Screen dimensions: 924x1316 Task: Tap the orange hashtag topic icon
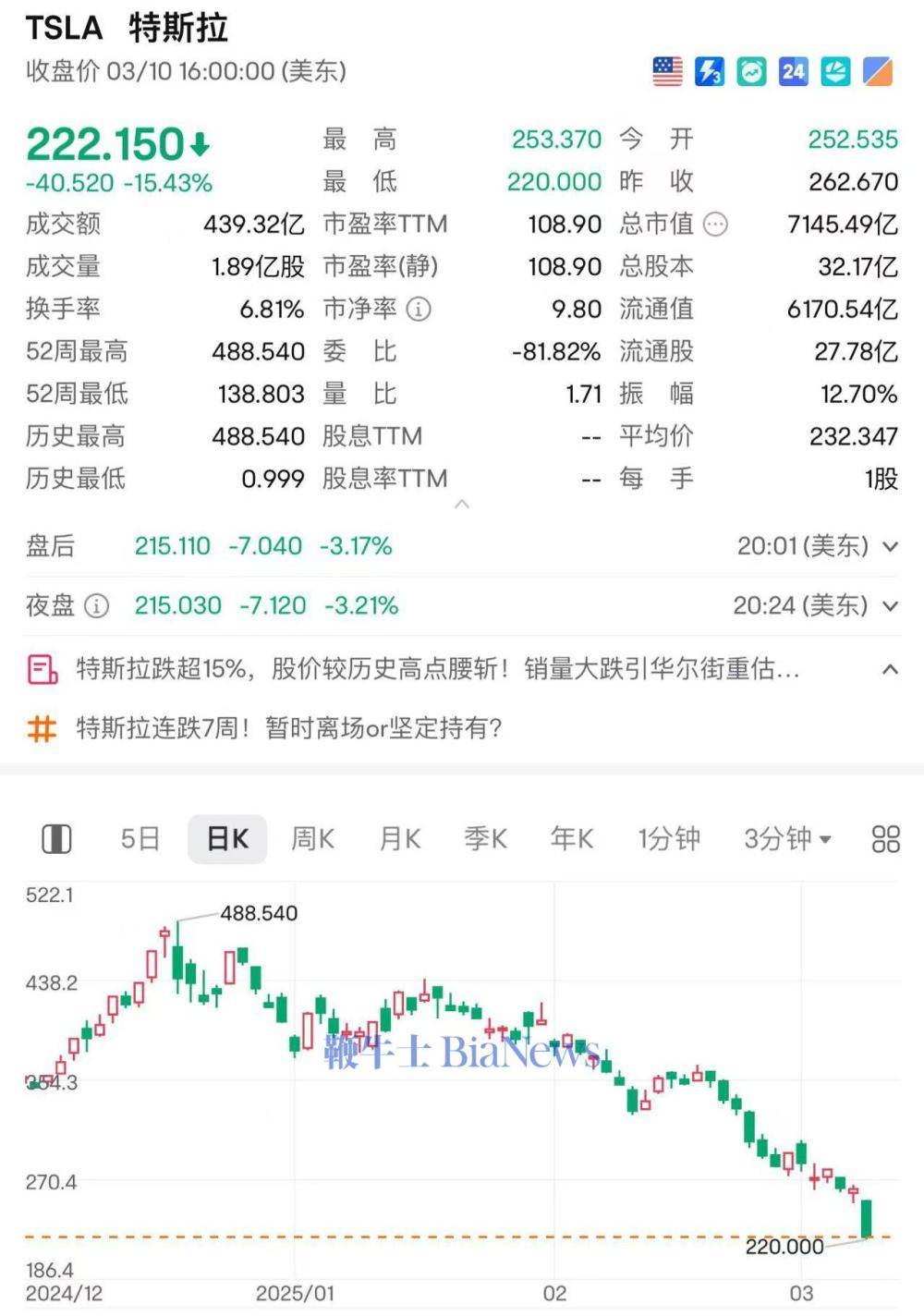pos(43,729)
